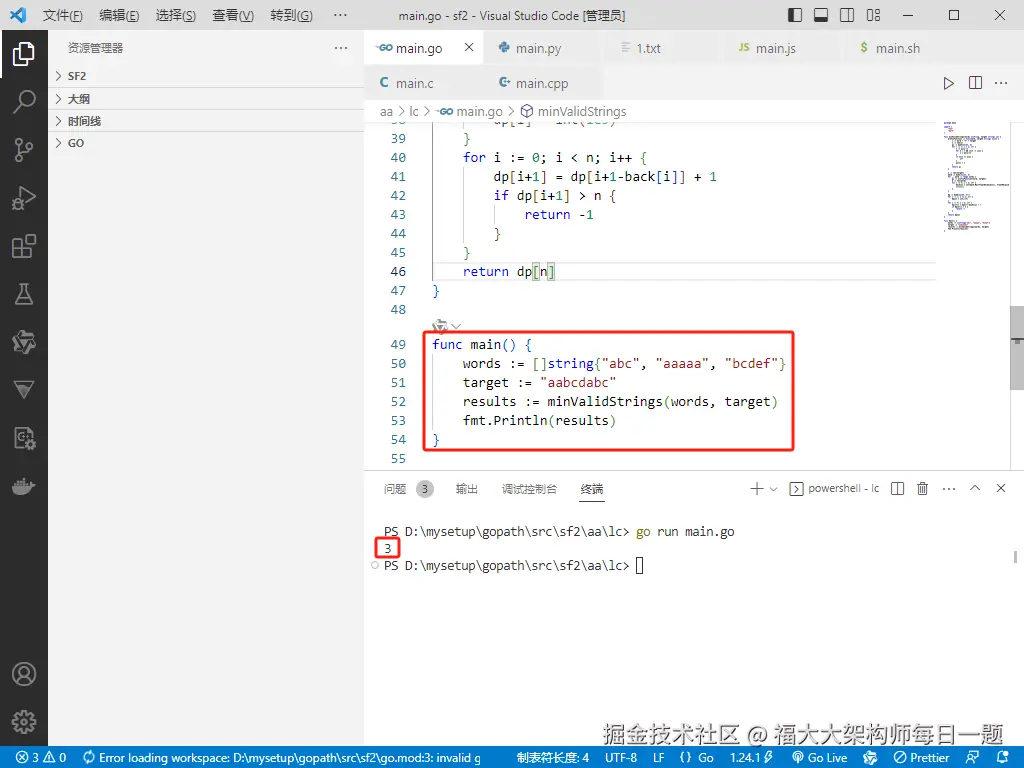1024x768 pixels.
Task: Toggle bottom panel visibility in title bar
Action: (x=821, y=15)
